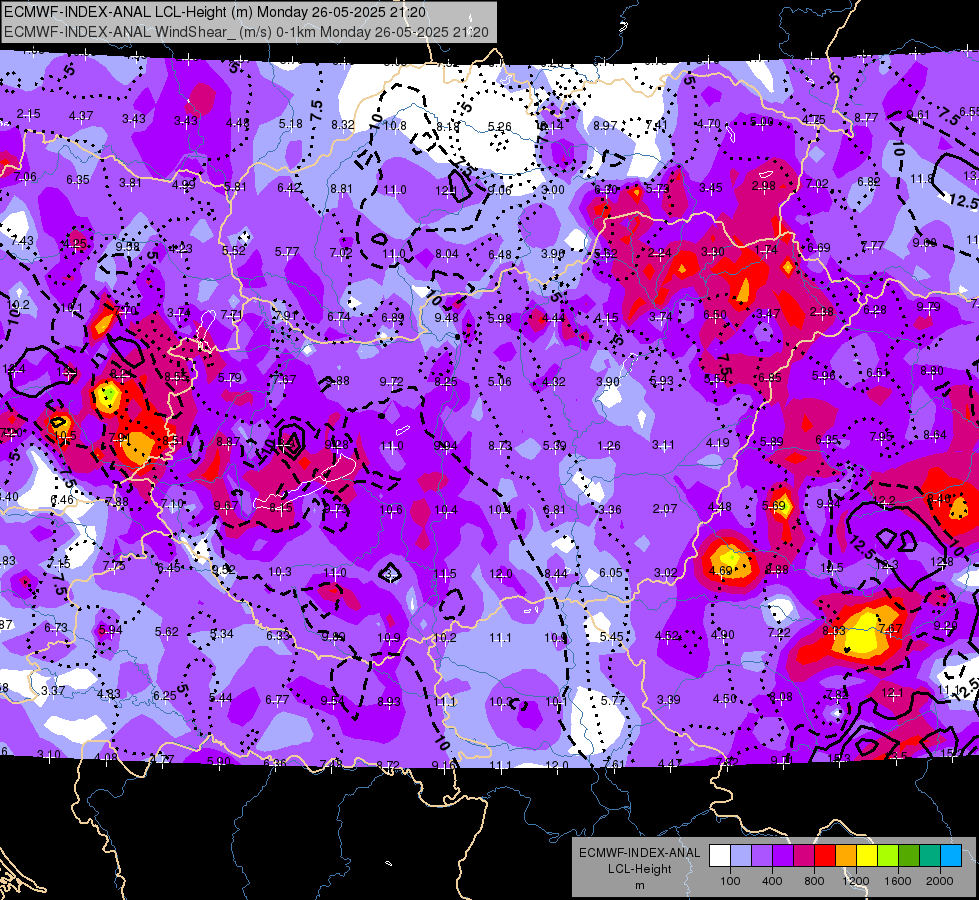Click the wind shear value 6.82
This screenshot has width=979, height=900.
click(x=868, y=182)
